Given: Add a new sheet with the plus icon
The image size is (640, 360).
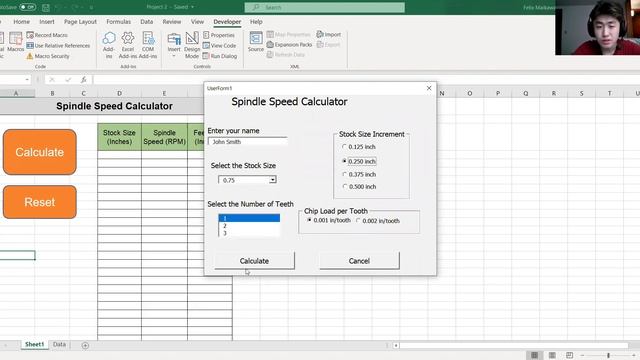Looking at the screenshot, I should point(85,345).
